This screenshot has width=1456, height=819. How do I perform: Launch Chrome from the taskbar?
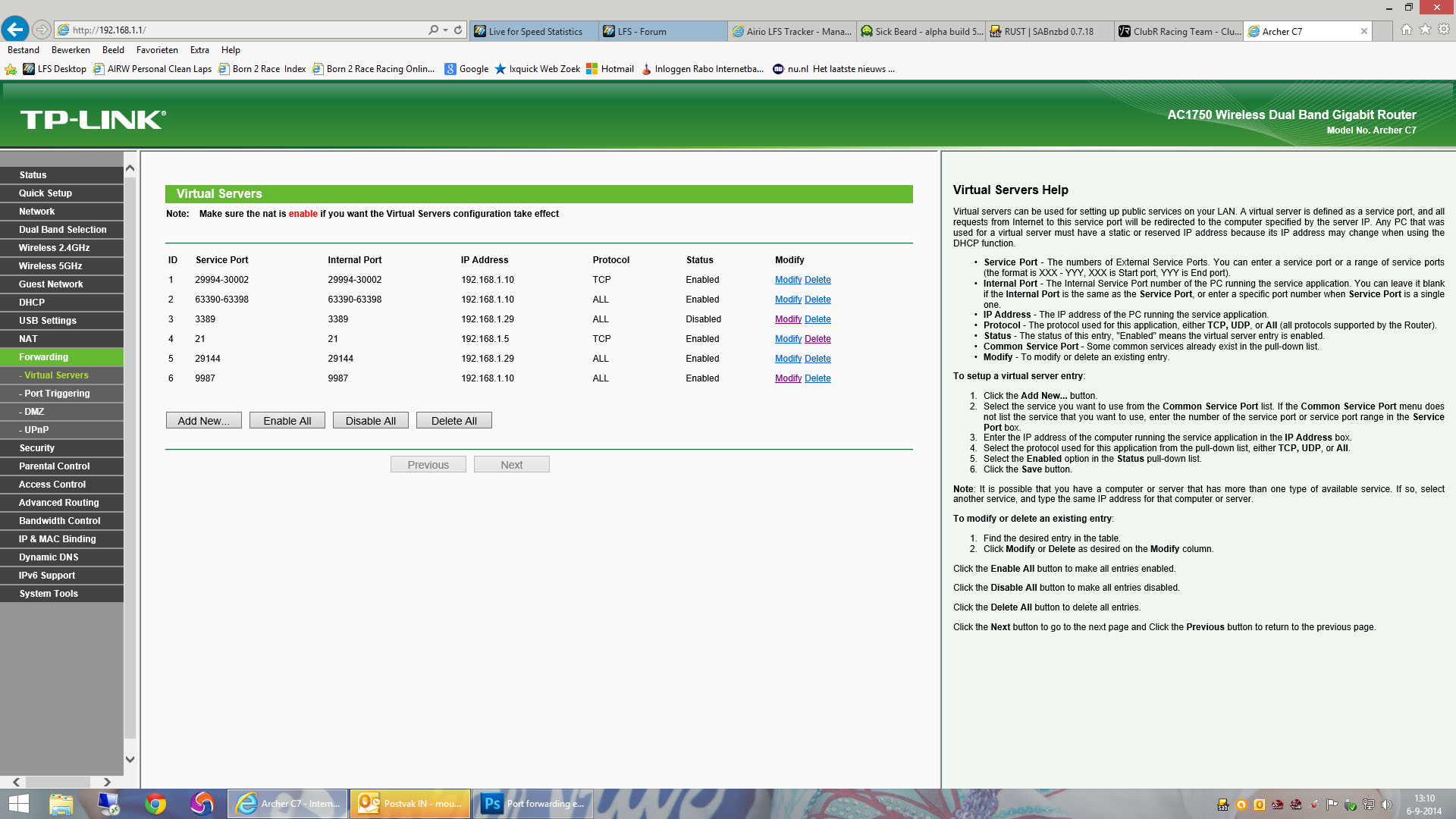(155, 804)
